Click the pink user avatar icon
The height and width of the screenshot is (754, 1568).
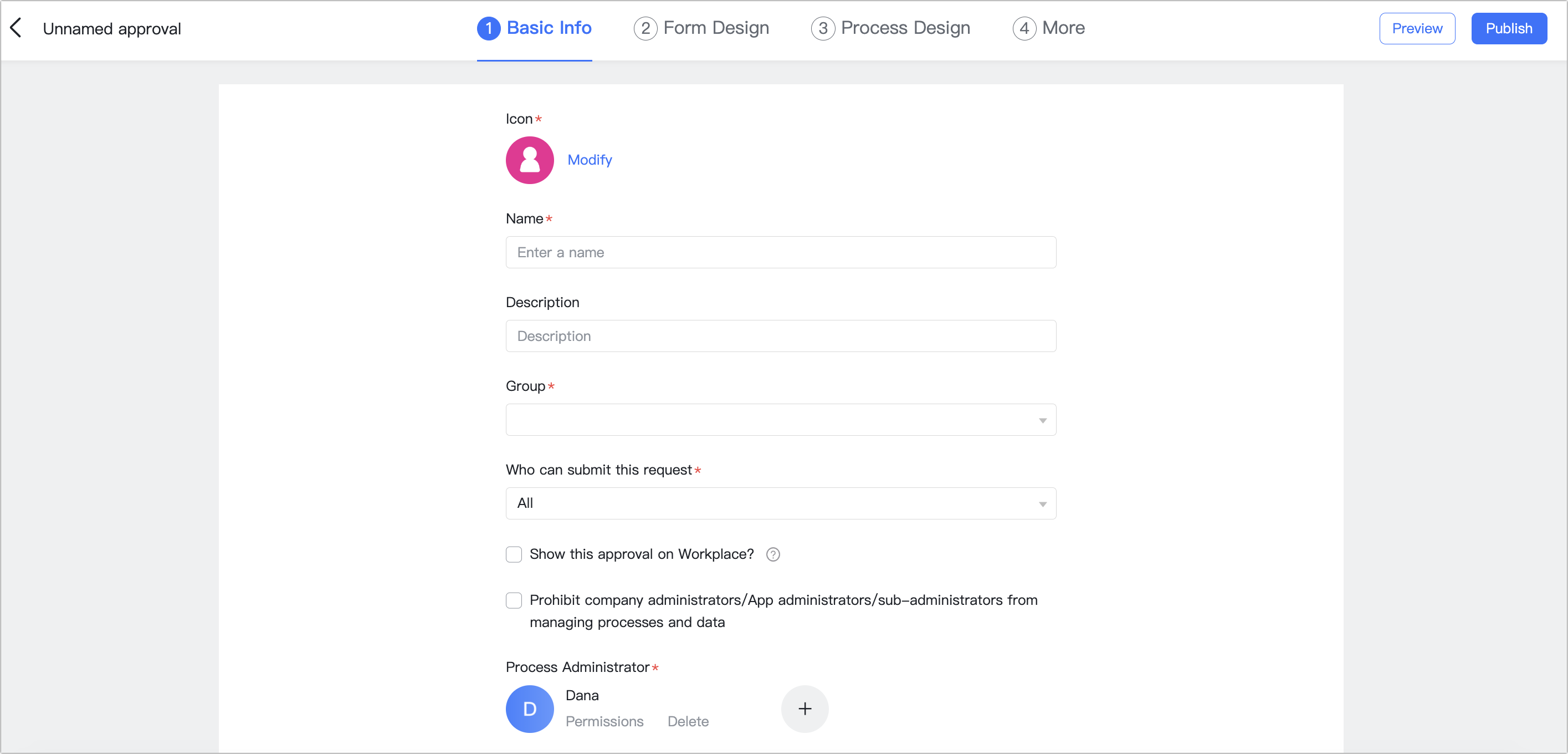529,159
